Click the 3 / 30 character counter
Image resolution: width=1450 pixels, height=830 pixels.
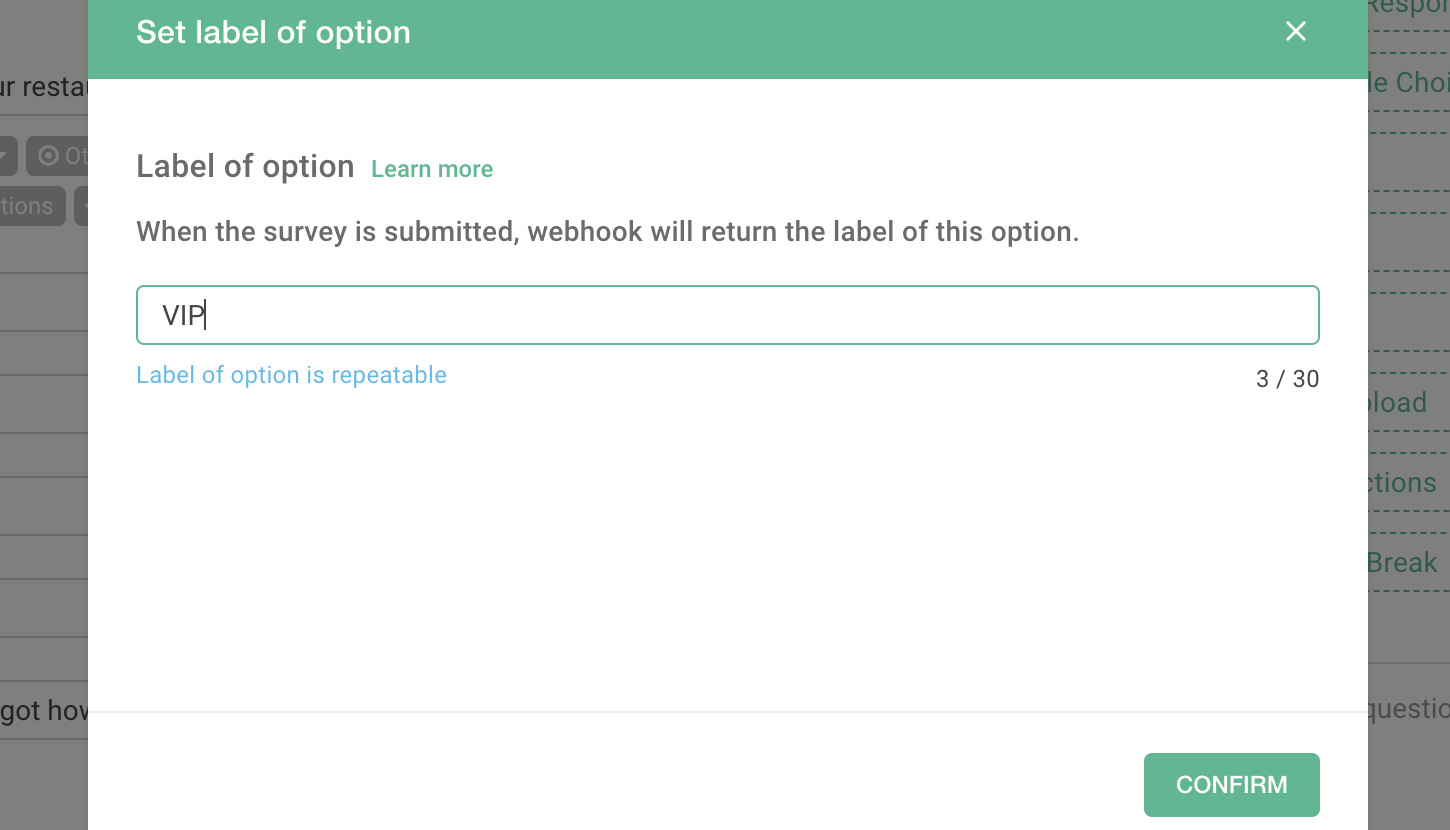[x=1288, y=379]
